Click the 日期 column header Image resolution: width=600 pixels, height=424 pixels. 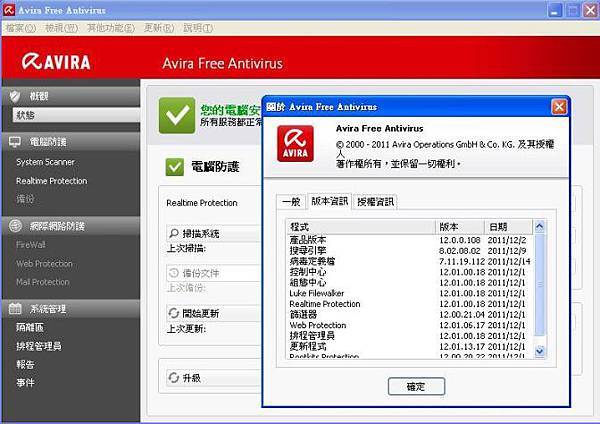click(509, 227)
